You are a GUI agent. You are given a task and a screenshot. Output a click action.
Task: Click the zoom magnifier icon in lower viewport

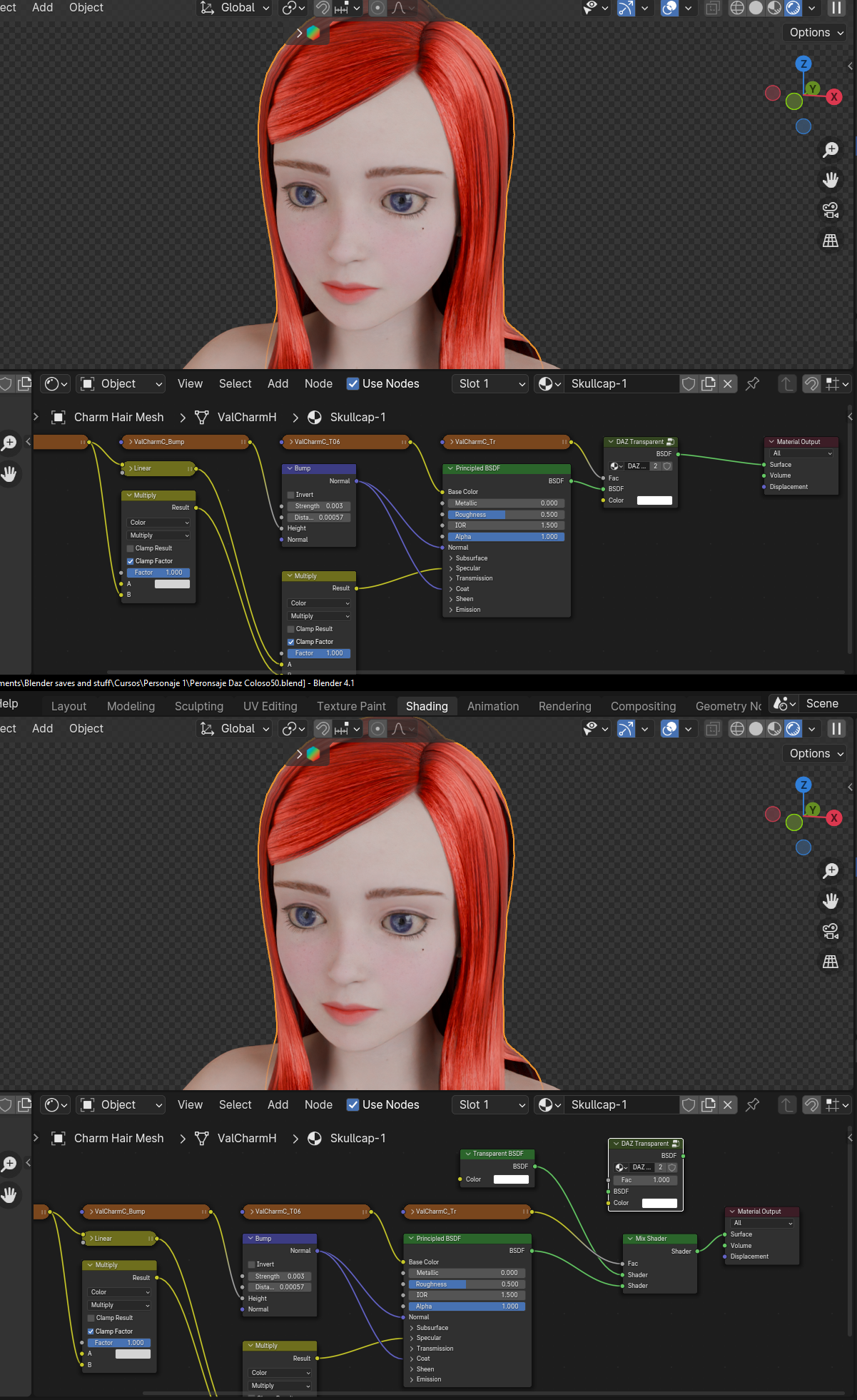831,870
